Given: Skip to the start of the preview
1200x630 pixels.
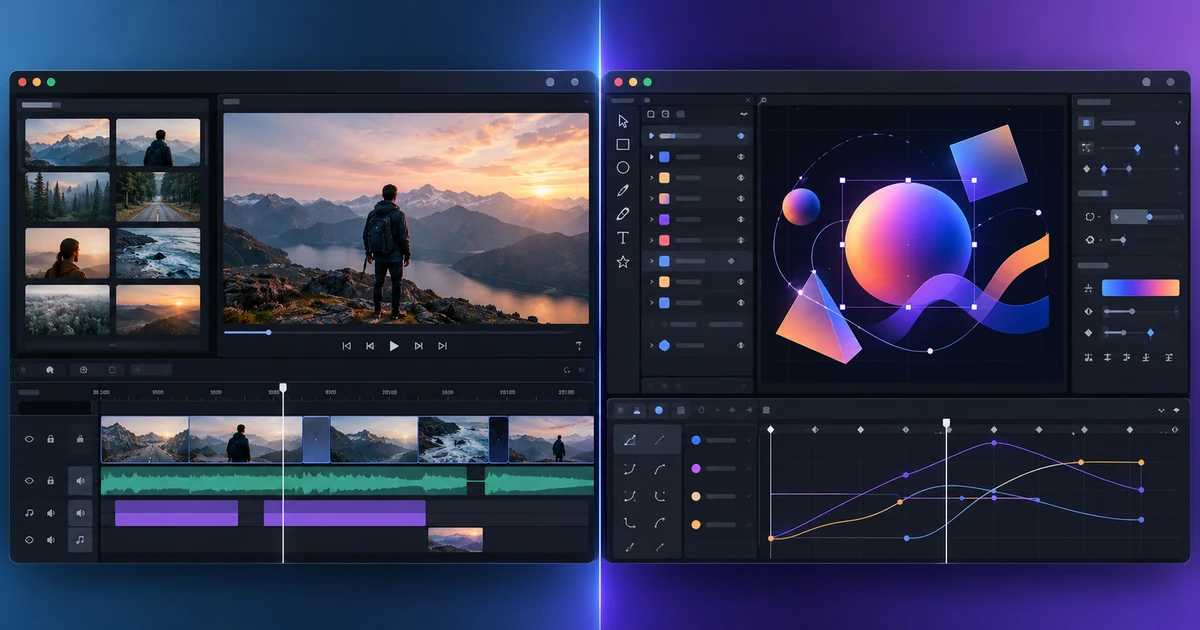Looking at the screenshot, I should pyautogui.click(x=347, y=346).
